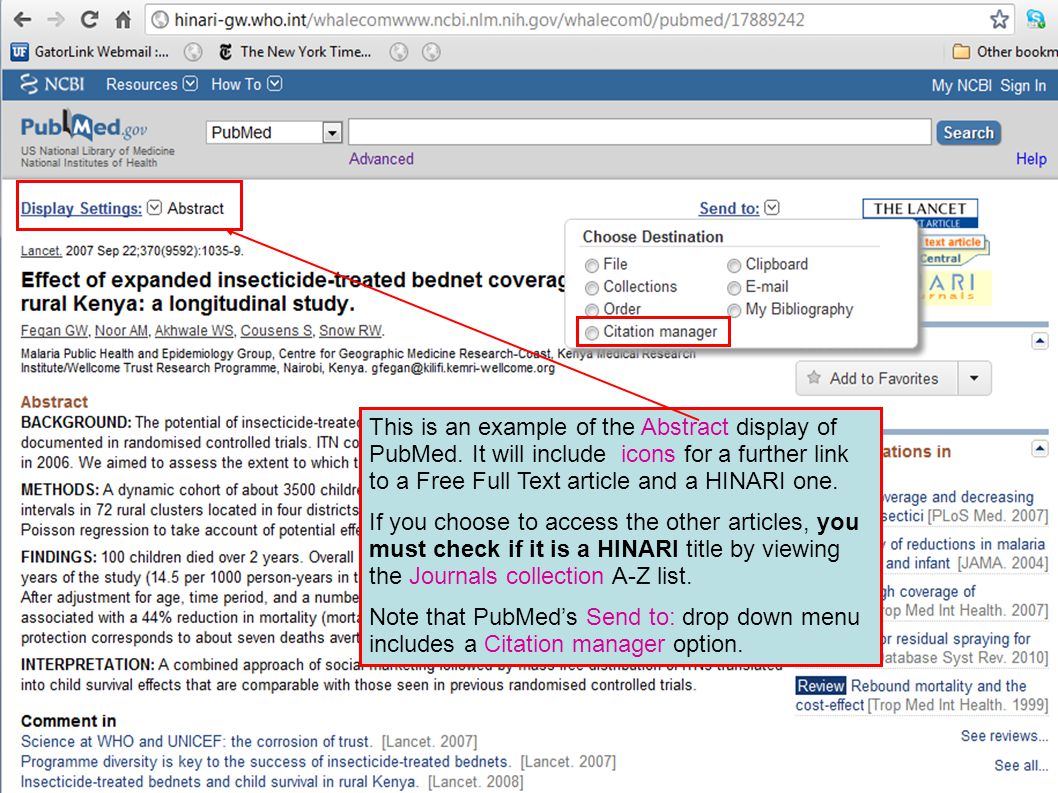This screenshot has height=793, width=1058.
Task: Select the Clipboard destination radio button
Action: (734, 265)
